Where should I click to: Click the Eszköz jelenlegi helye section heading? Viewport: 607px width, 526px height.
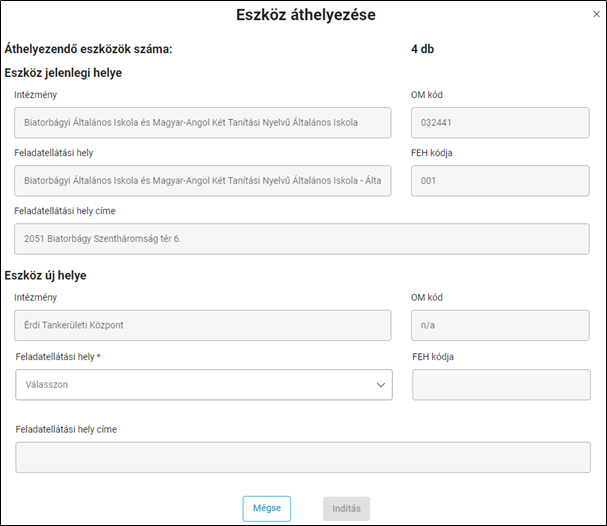click(x=63, y=73)
